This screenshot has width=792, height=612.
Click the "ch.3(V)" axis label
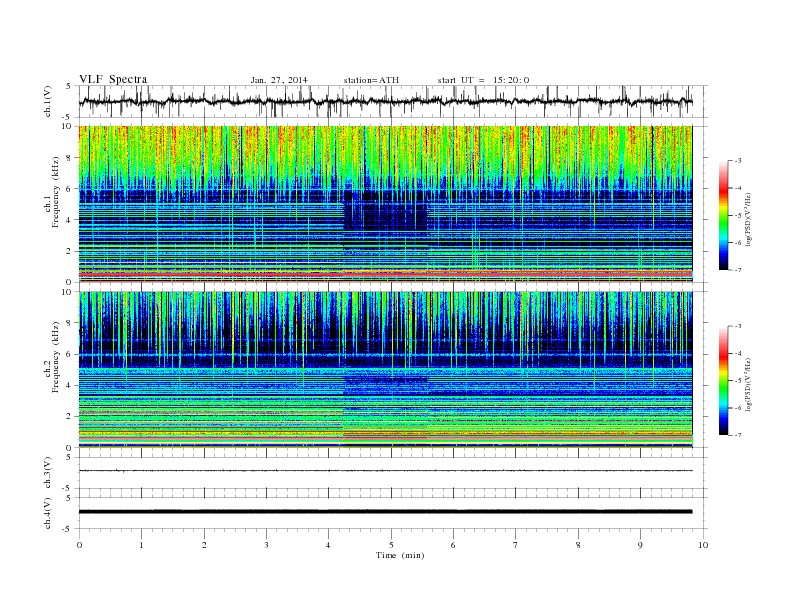point(48,473)
